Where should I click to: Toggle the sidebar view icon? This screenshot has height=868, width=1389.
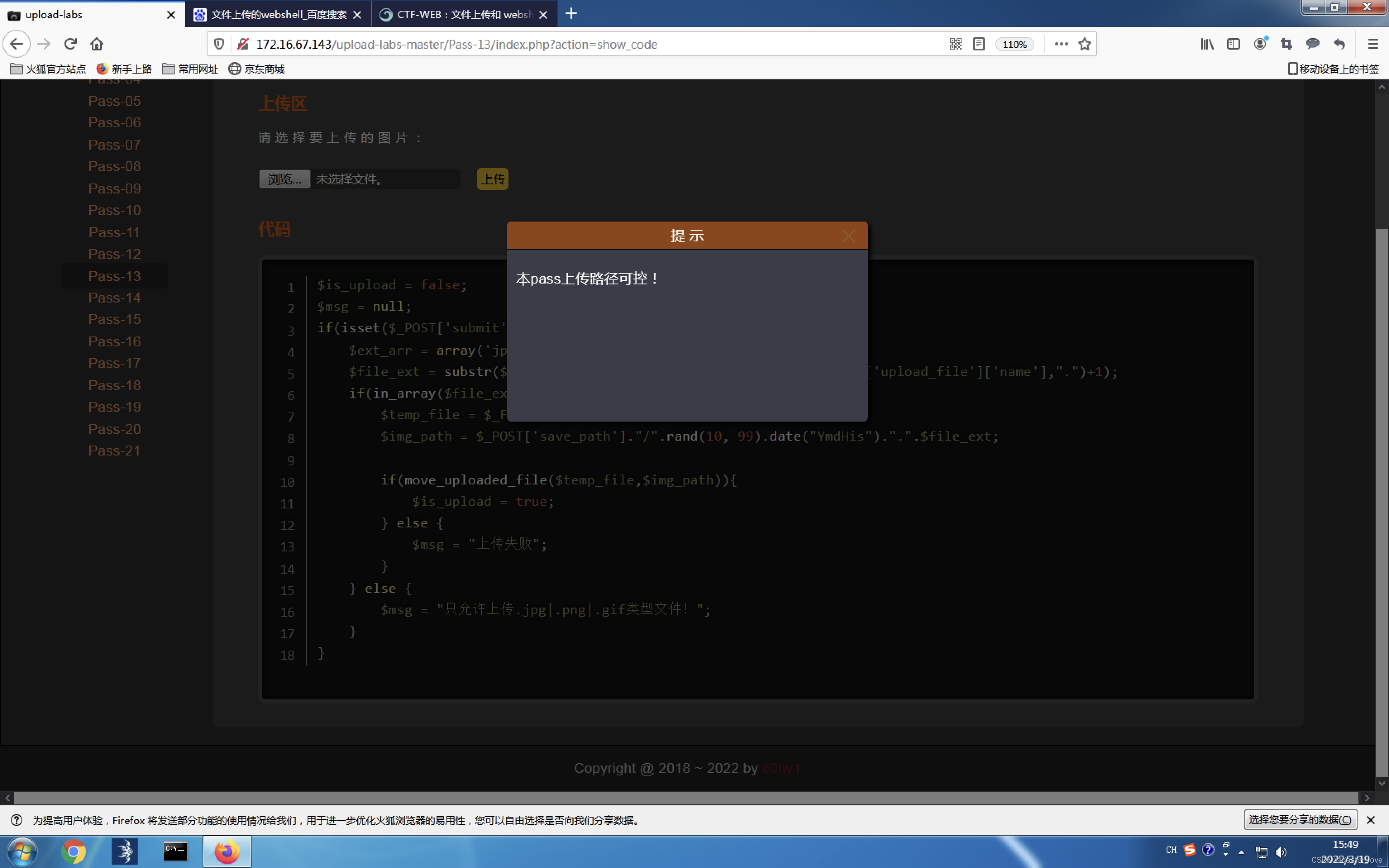coord(1234,44)
